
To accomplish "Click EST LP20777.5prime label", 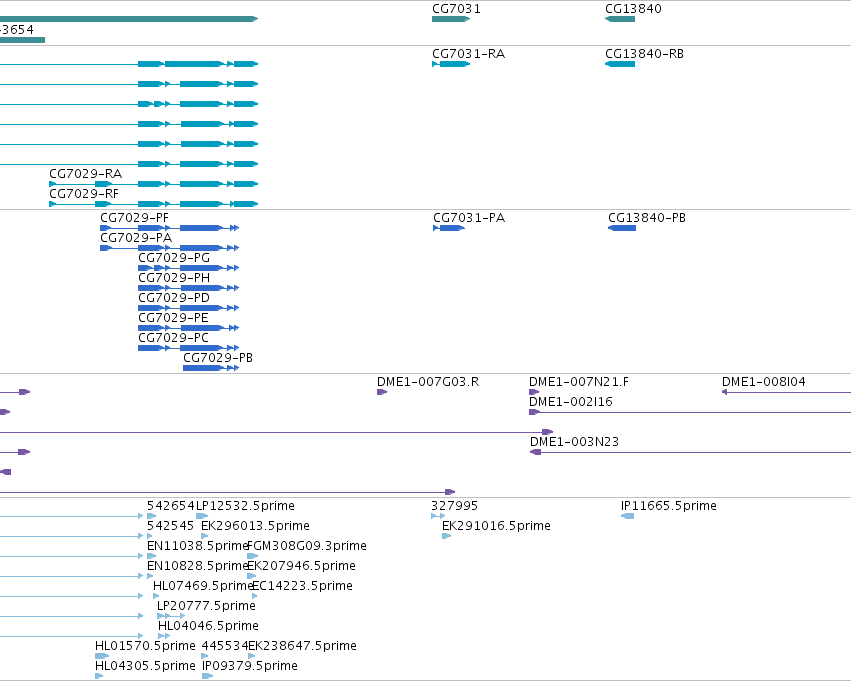I will [x=206, y=606].
